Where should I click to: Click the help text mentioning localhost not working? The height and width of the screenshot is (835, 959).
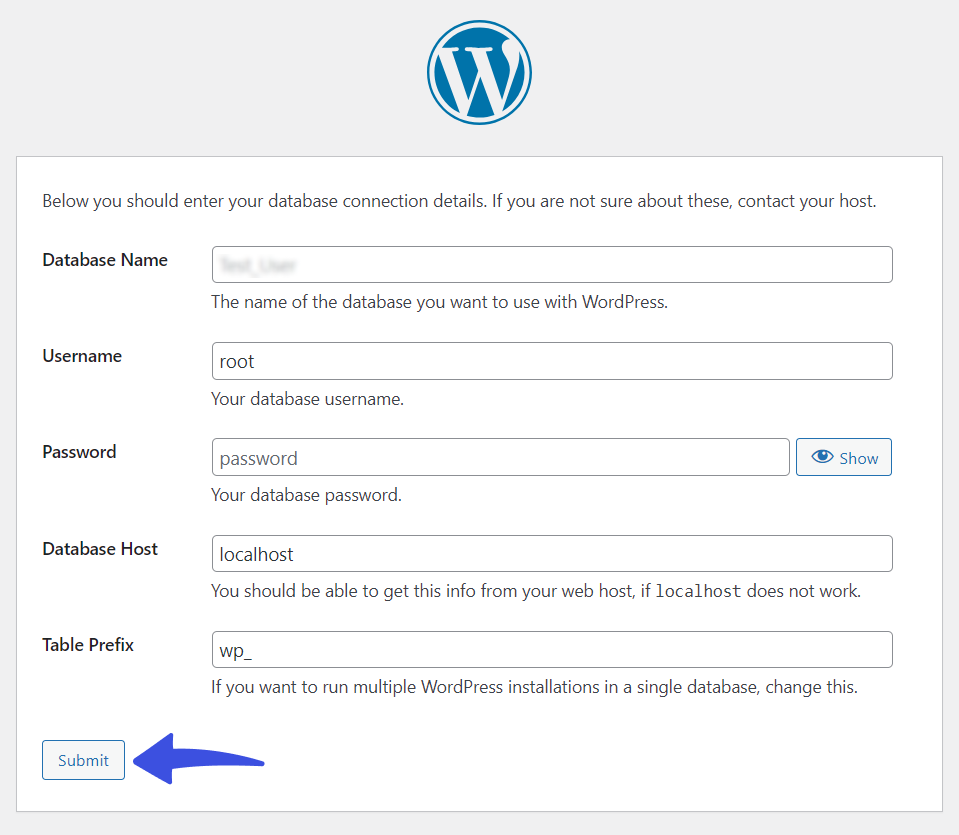point(536,591)
